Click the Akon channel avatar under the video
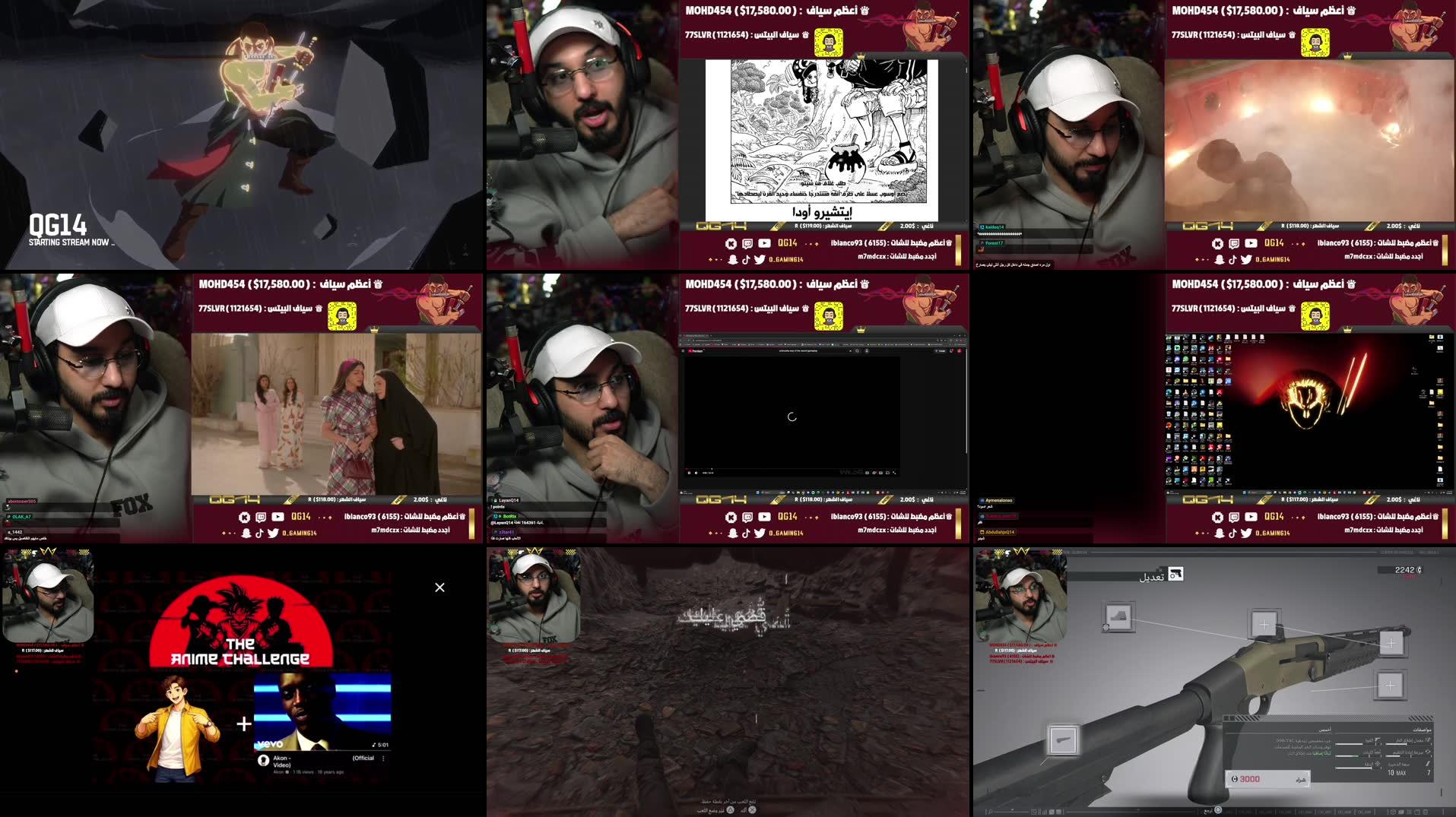Screen dimensions: 1456x817 [263, 760]
